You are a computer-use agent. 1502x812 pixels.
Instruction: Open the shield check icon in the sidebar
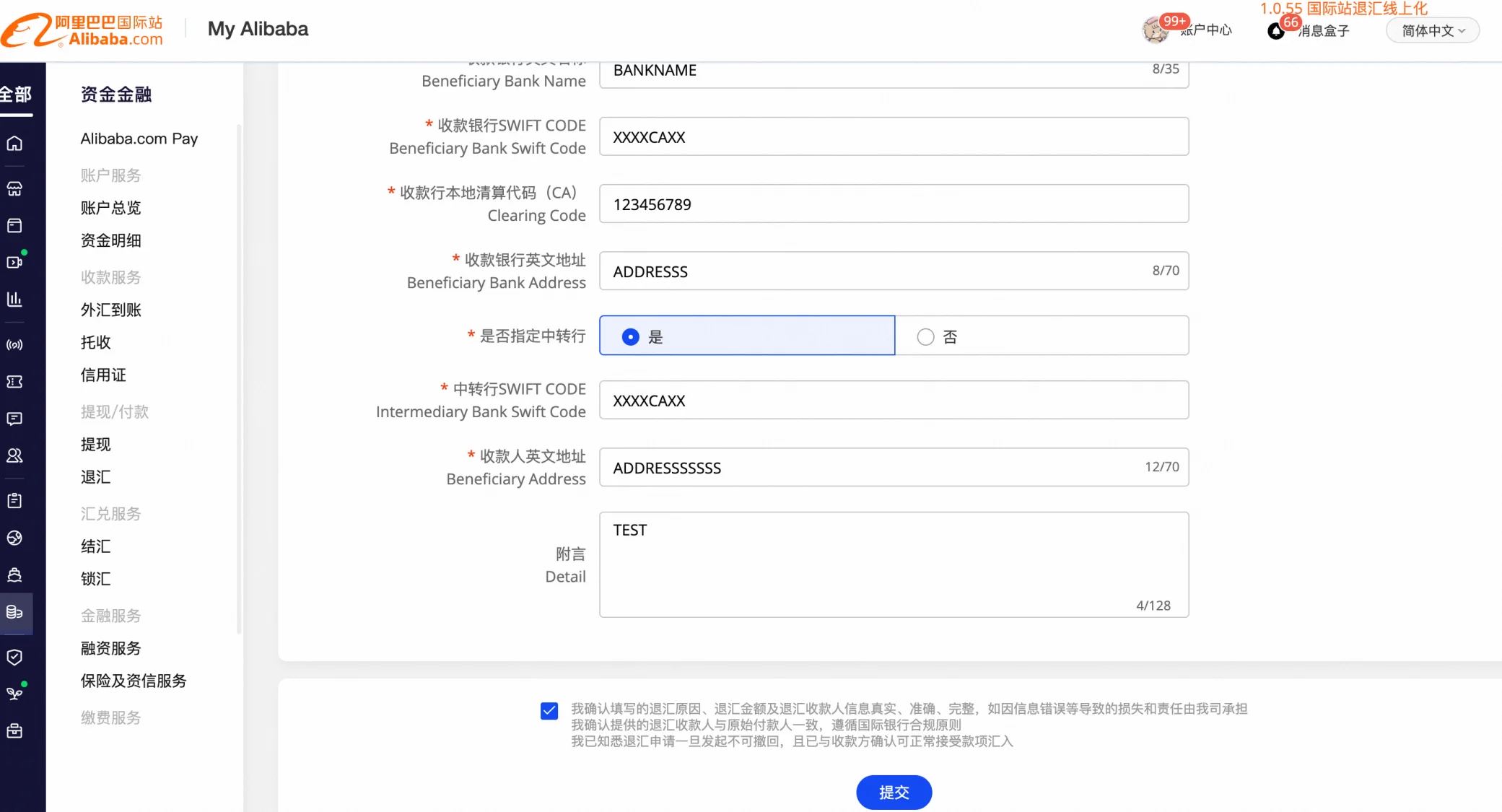[14, 657]
